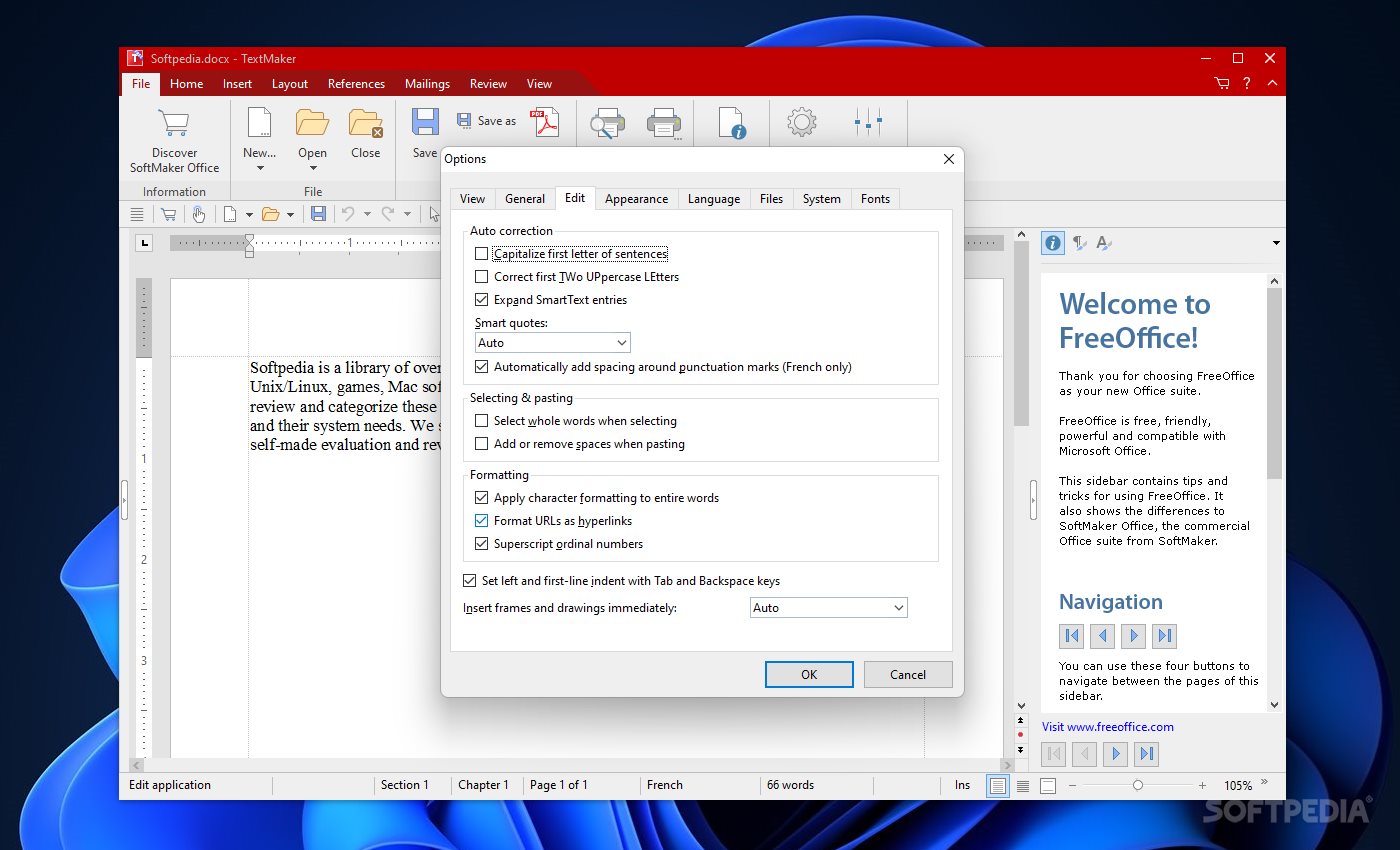Switch sidebar to character styles A icon
1400x850 pixels.
[1104, 242]
